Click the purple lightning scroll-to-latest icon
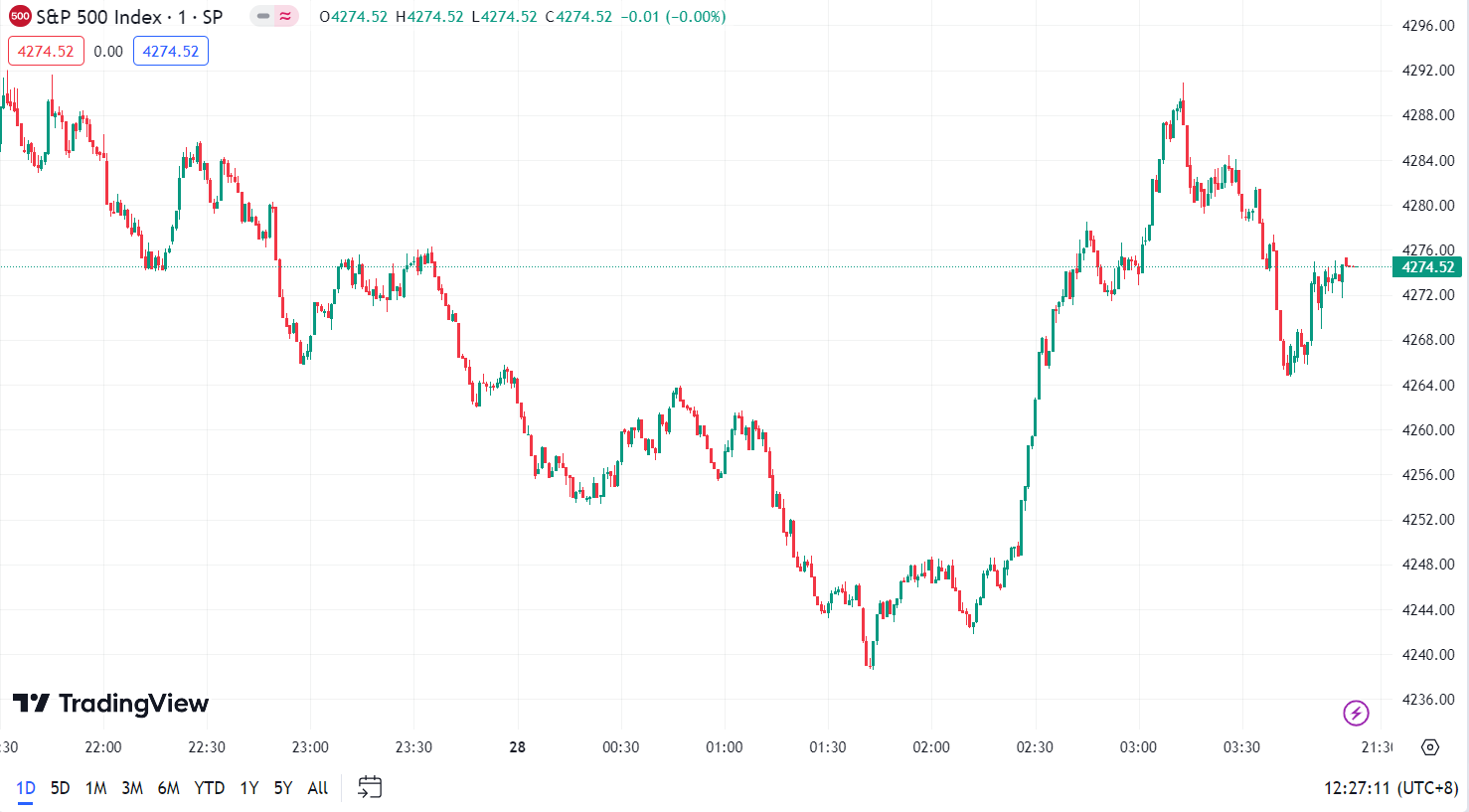 coord(1356,713)
